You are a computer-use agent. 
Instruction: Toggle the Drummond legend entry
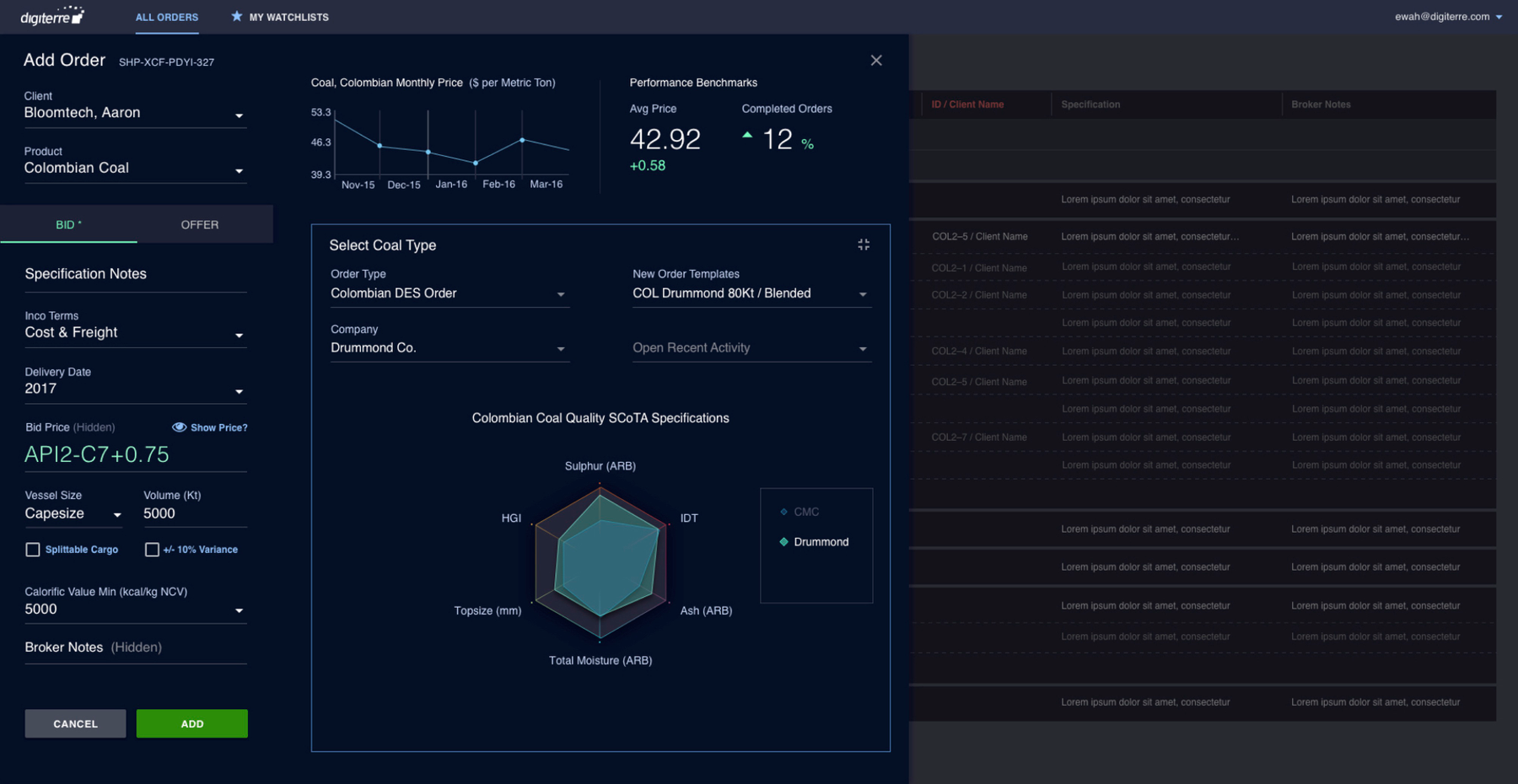[815, 542]
